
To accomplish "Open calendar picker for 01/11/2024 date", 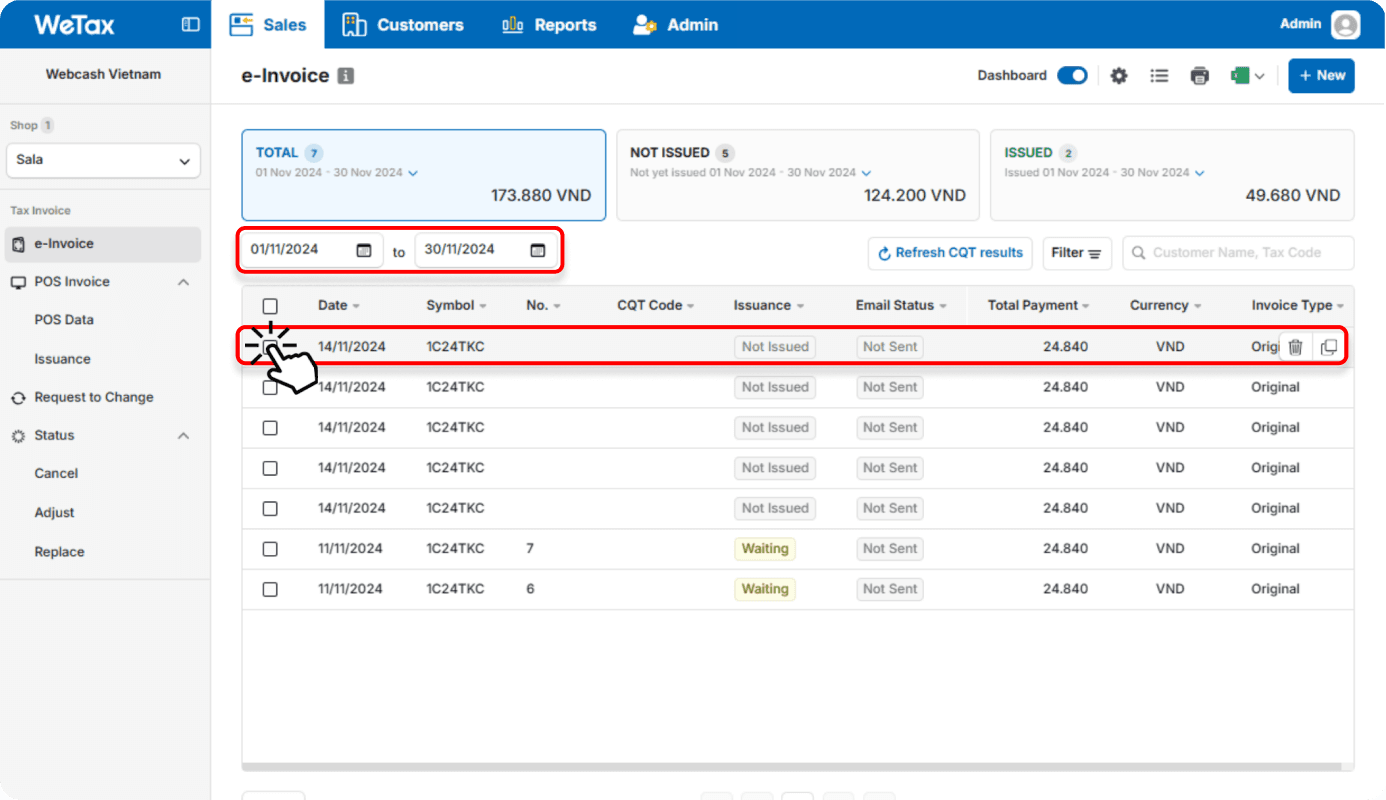I will (x=364, y=250).
